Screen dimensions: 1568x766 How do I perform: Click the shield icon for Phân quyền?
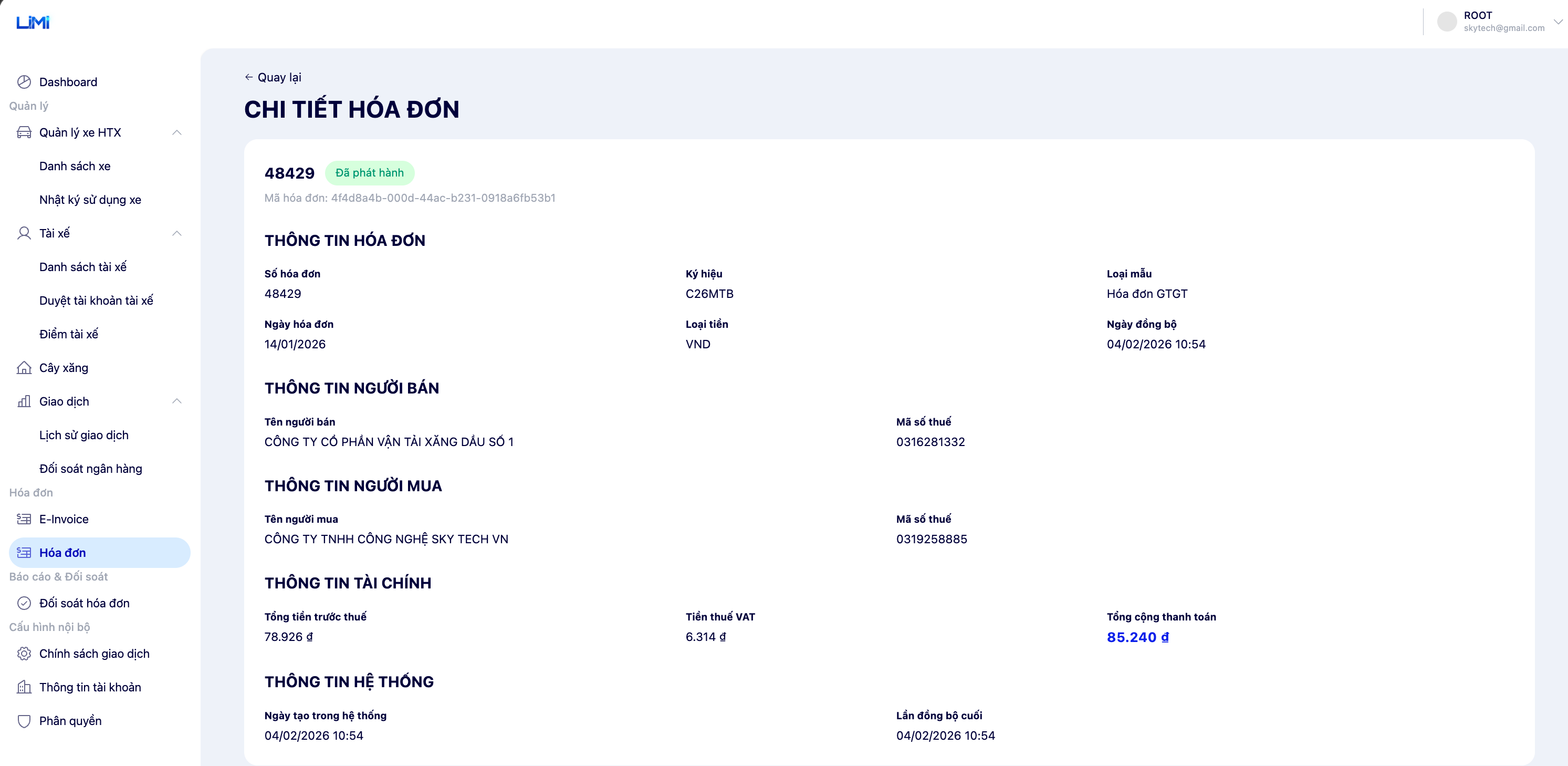(24, 721)
